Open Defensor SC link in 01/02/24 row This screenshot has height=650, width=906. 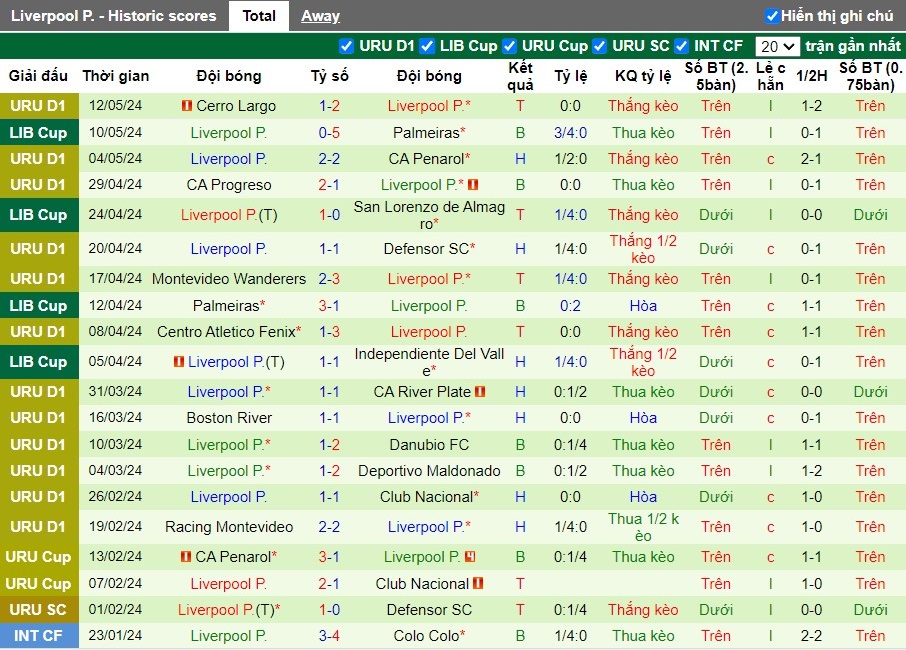(x=429, y=610)
